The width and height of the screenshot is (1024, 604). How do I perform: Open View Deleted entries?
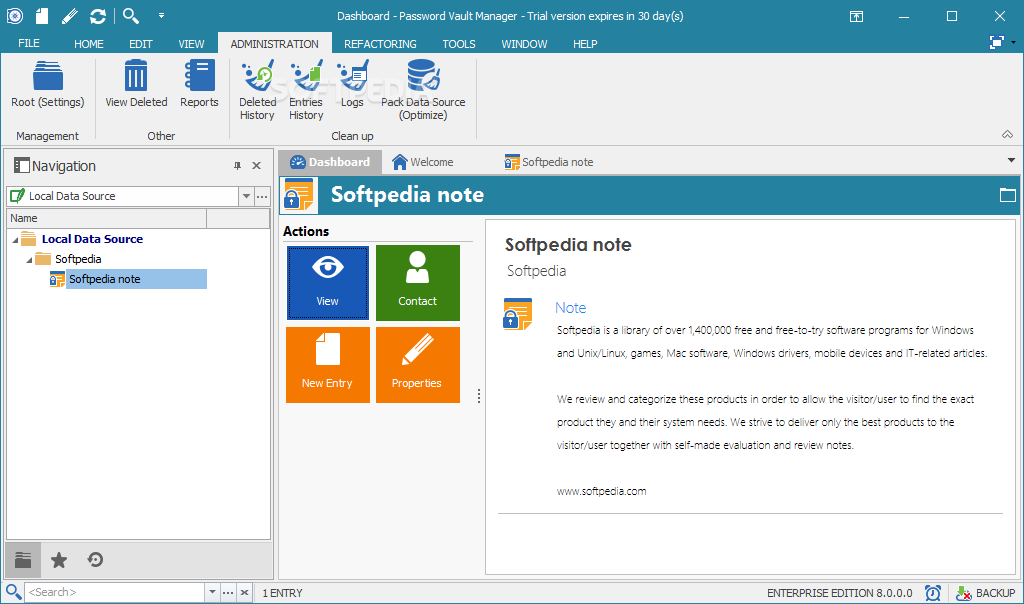(136, 84)
